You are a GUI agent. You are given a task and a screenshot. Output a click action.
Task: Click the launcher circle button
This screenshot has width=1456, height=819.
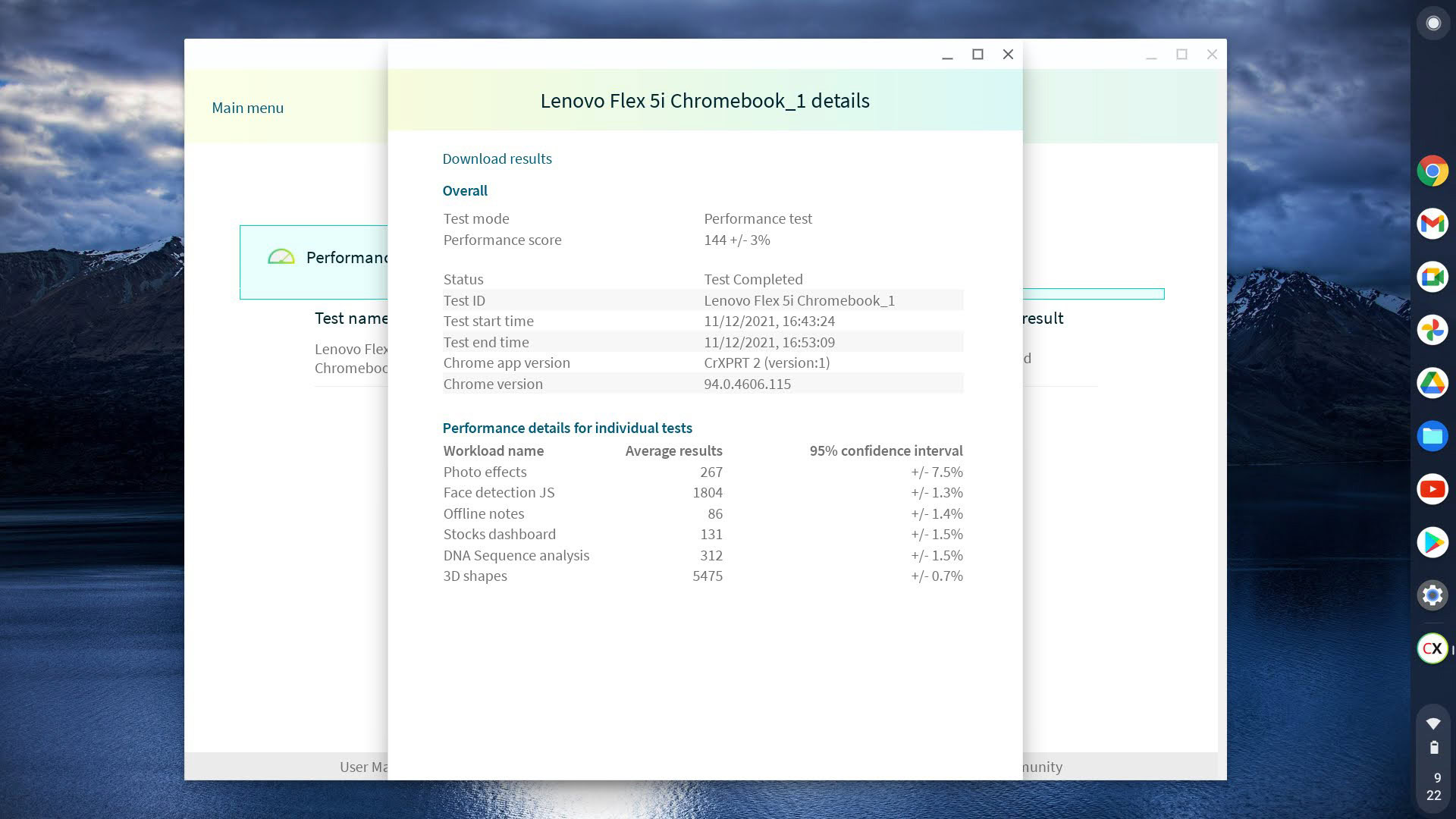coord(1432,24)
